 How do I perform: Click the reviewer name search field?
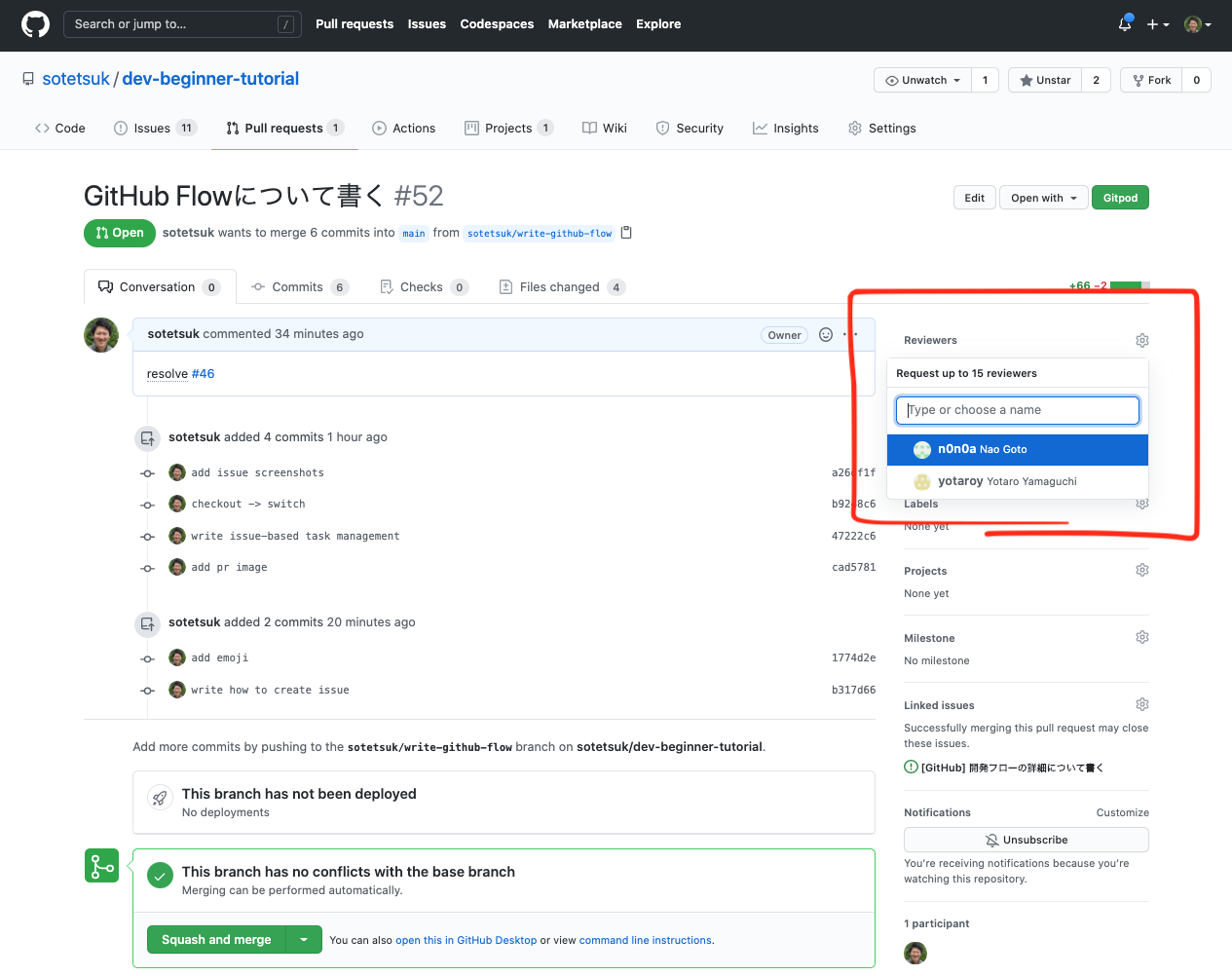coord(1018,410)
